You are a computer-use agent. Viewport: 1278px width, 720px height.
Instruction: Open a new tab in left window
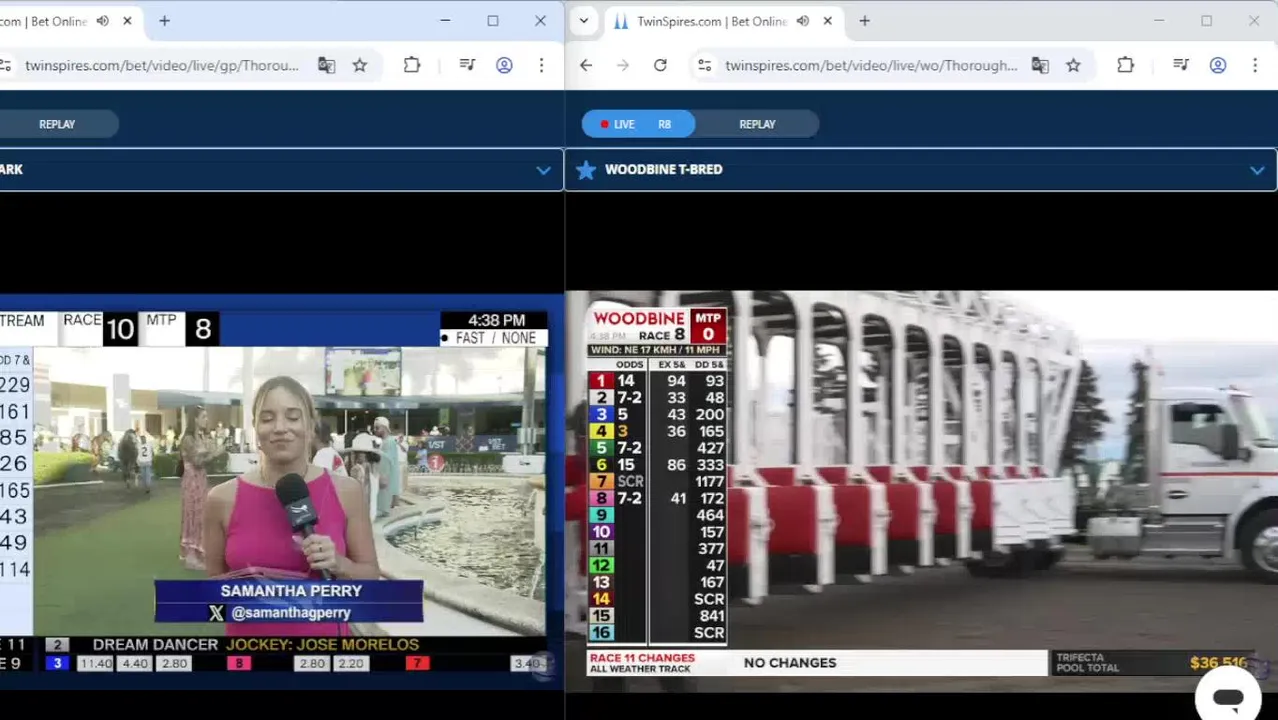164,21
